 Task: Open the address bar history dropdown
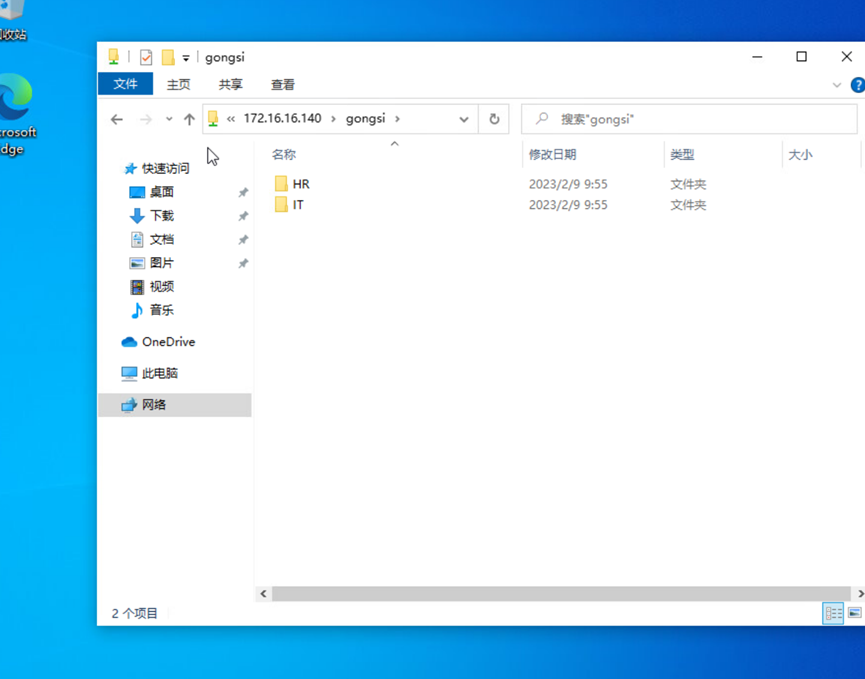tap(464, 119)
